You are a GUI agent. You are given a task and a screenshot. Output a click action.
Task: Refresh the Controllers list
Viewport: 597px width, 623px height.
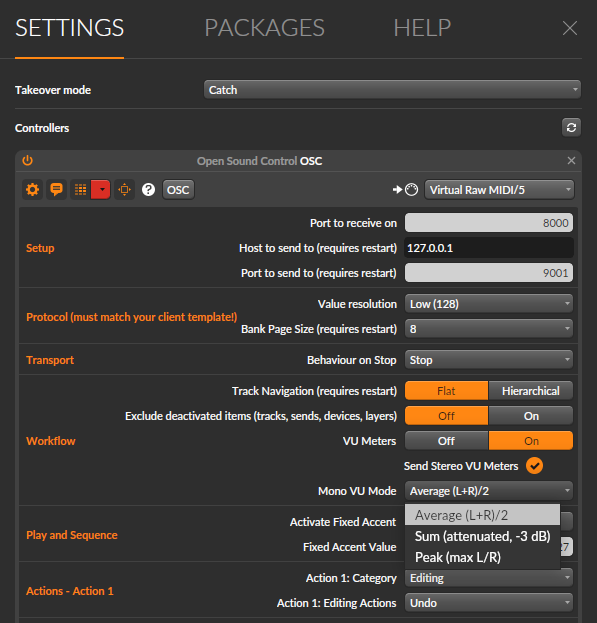[571, 128]
